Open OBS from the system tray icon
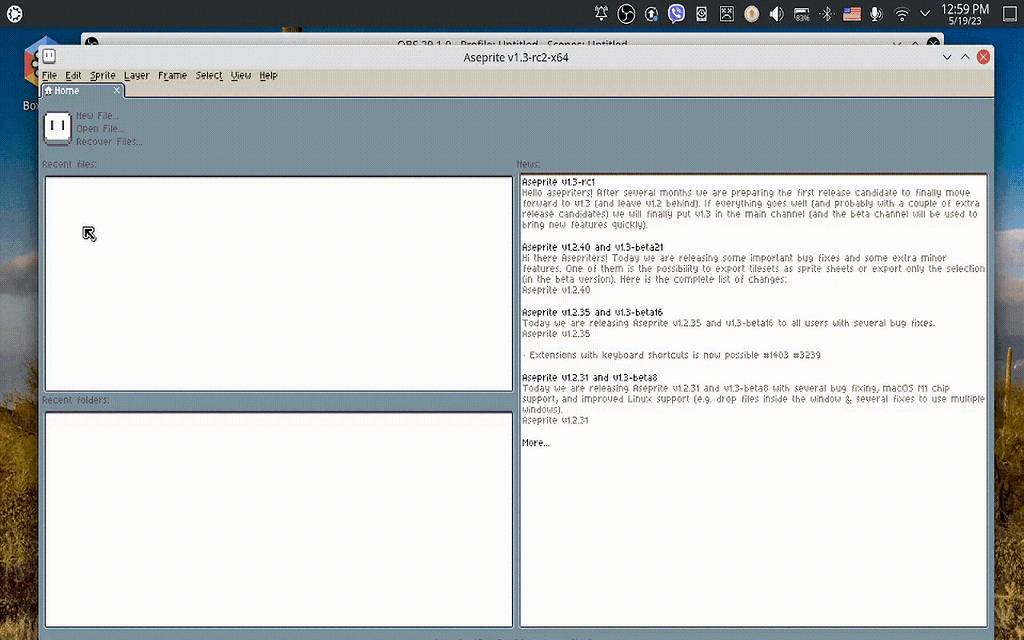This screenshot has width=1024, height=640. [x=627, y=13]
